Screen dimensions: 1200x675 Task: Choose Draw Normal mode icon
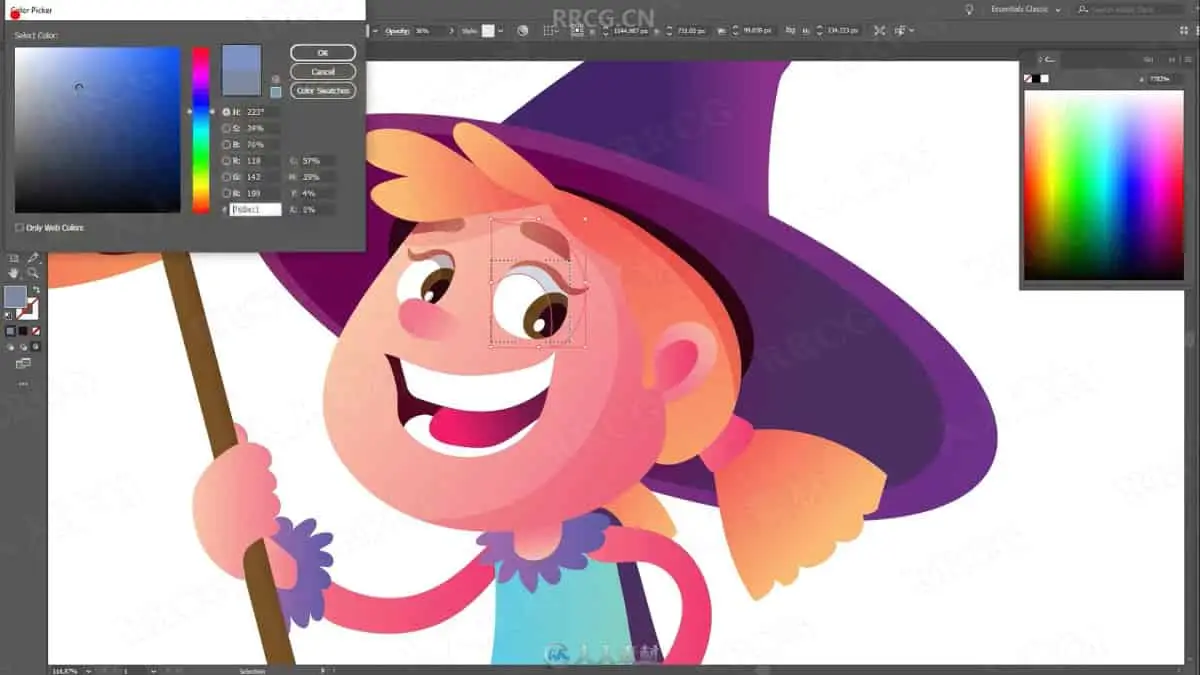click(11, 347)
